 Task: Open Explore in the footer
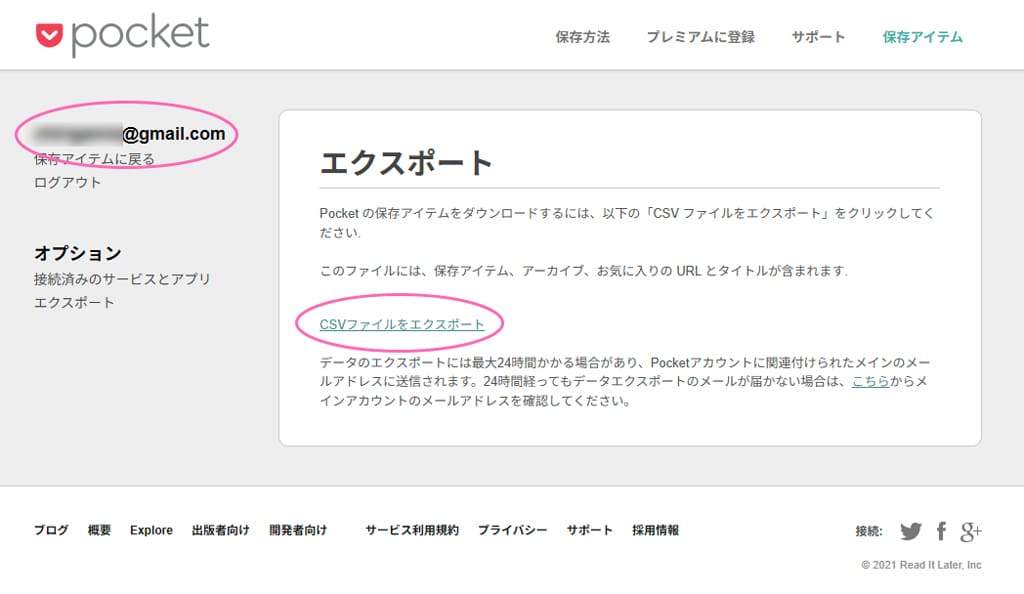[152, 530]
